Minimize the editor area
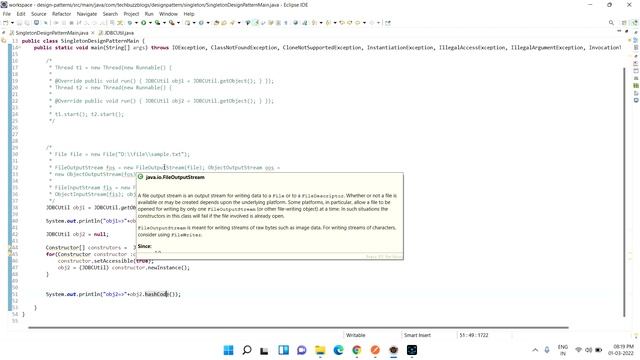Screen dimensions: 640x360 pyautogui.click(x=619, y=31)
